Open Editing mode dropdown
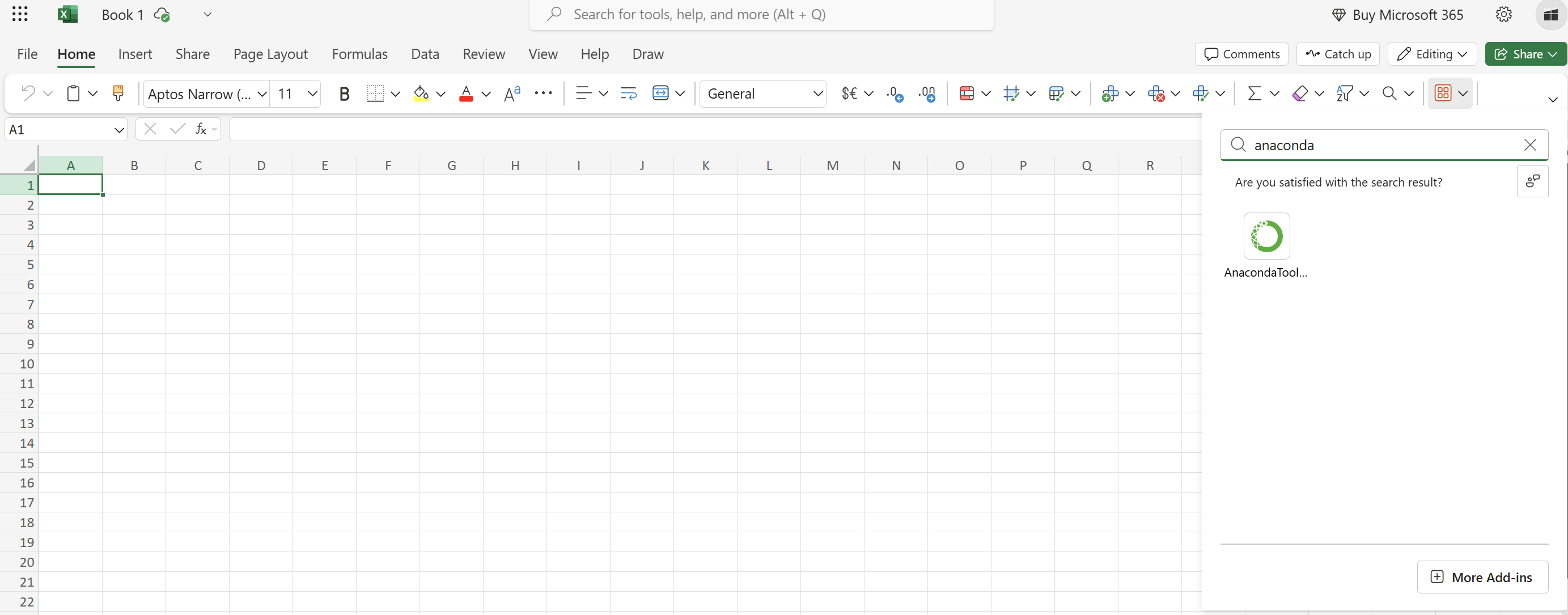Screen dimensions: 1568x615 coord(1431,54)
